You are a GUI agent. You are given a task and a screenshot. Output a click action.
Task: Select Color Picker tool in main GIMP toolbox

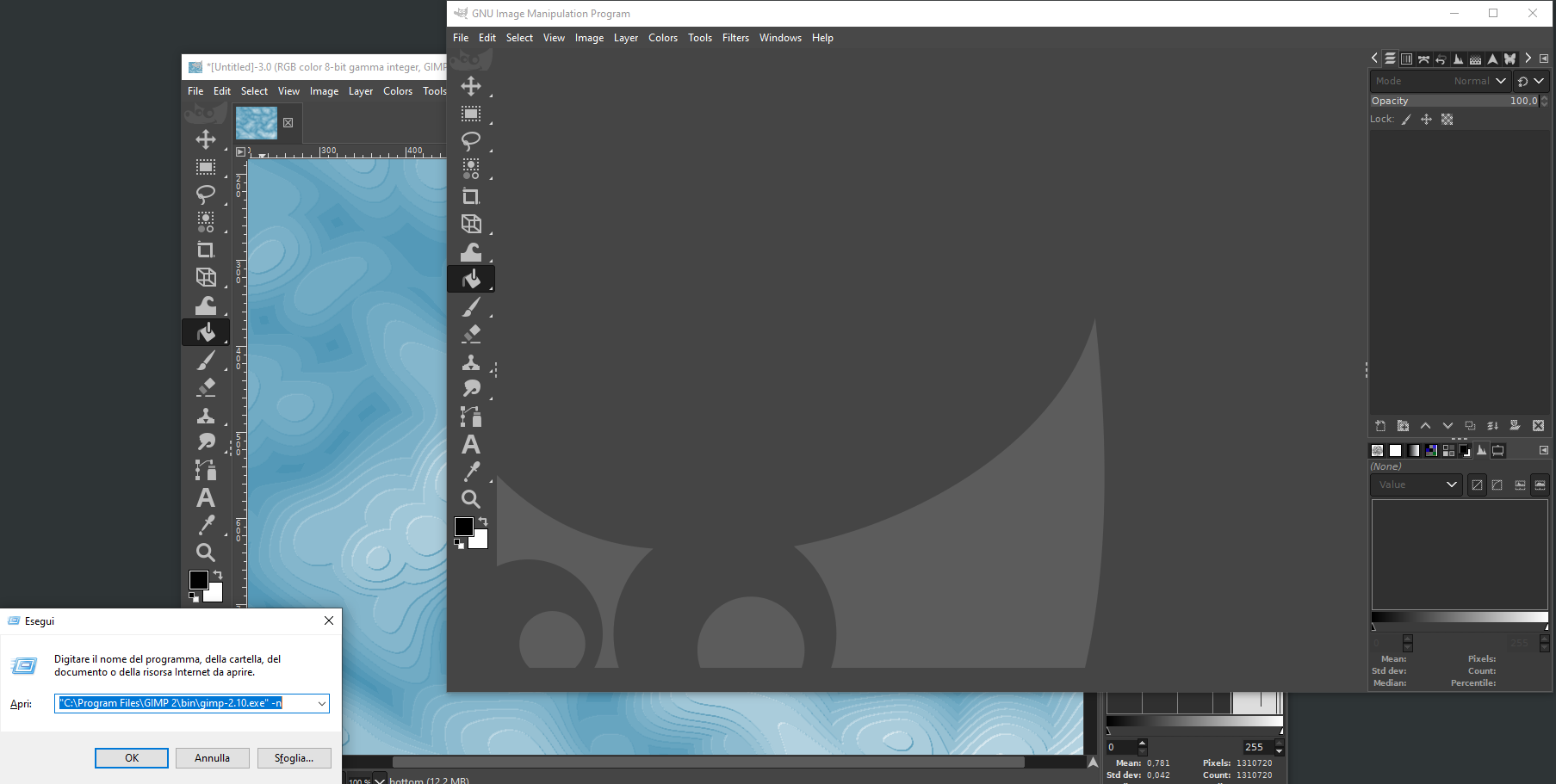471,472
